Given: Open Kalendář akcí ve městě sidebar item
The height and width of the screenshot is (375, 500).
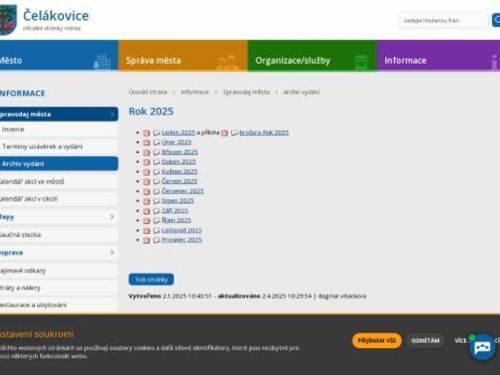Looking at the screenshot, I should 59,182.
